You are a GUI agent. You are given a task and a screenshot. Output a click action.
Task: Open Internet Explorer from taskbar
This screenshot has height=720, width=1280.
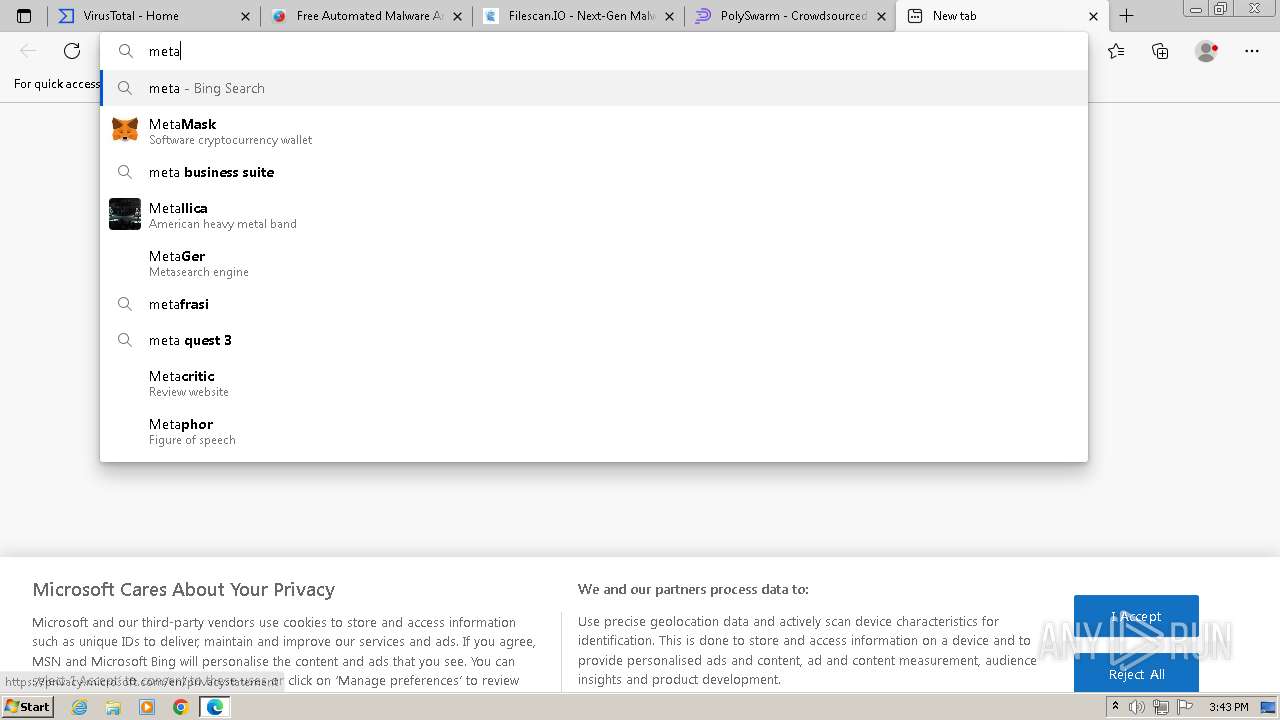point(80,707)
